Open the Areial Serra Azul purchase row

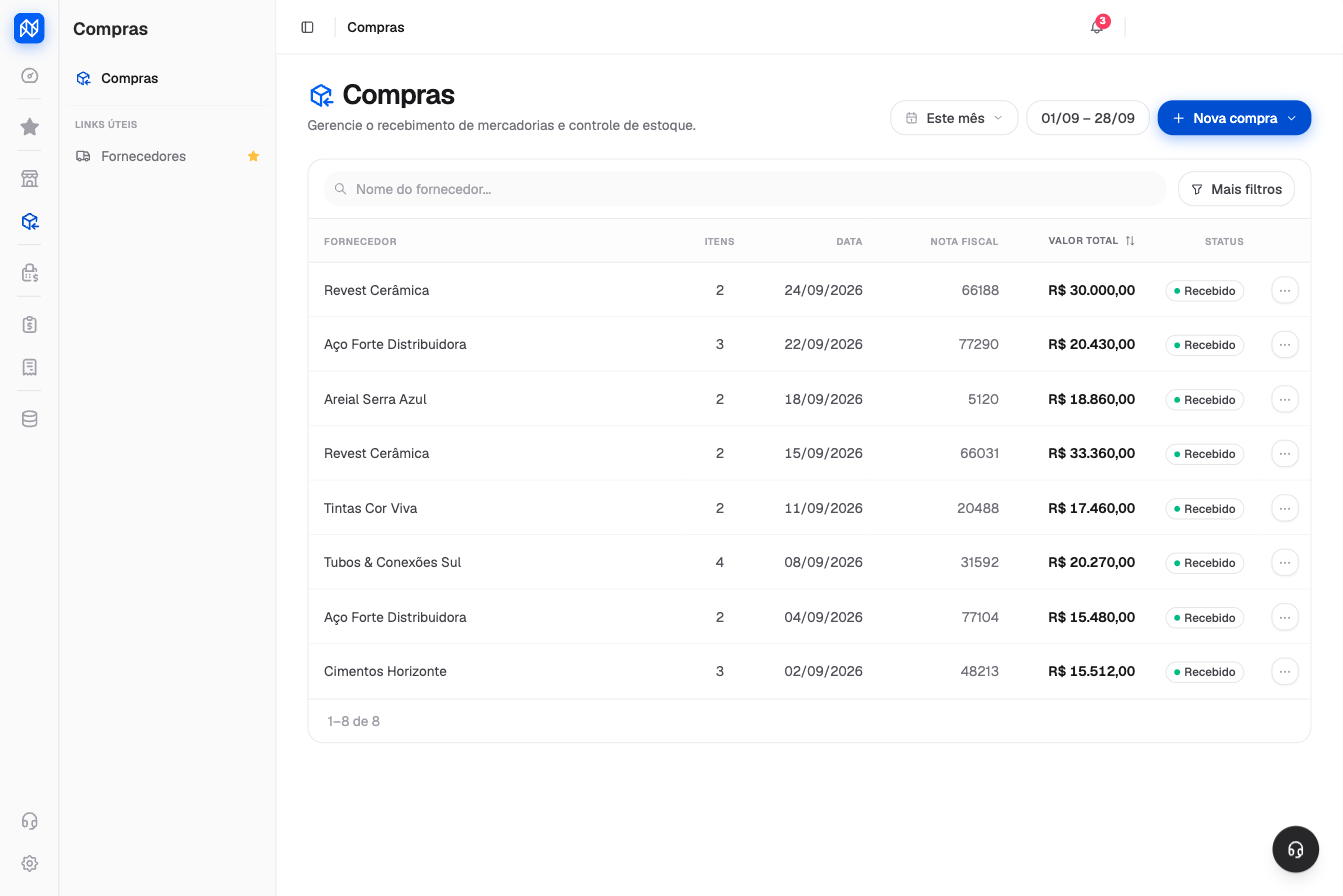coord(809,399)
